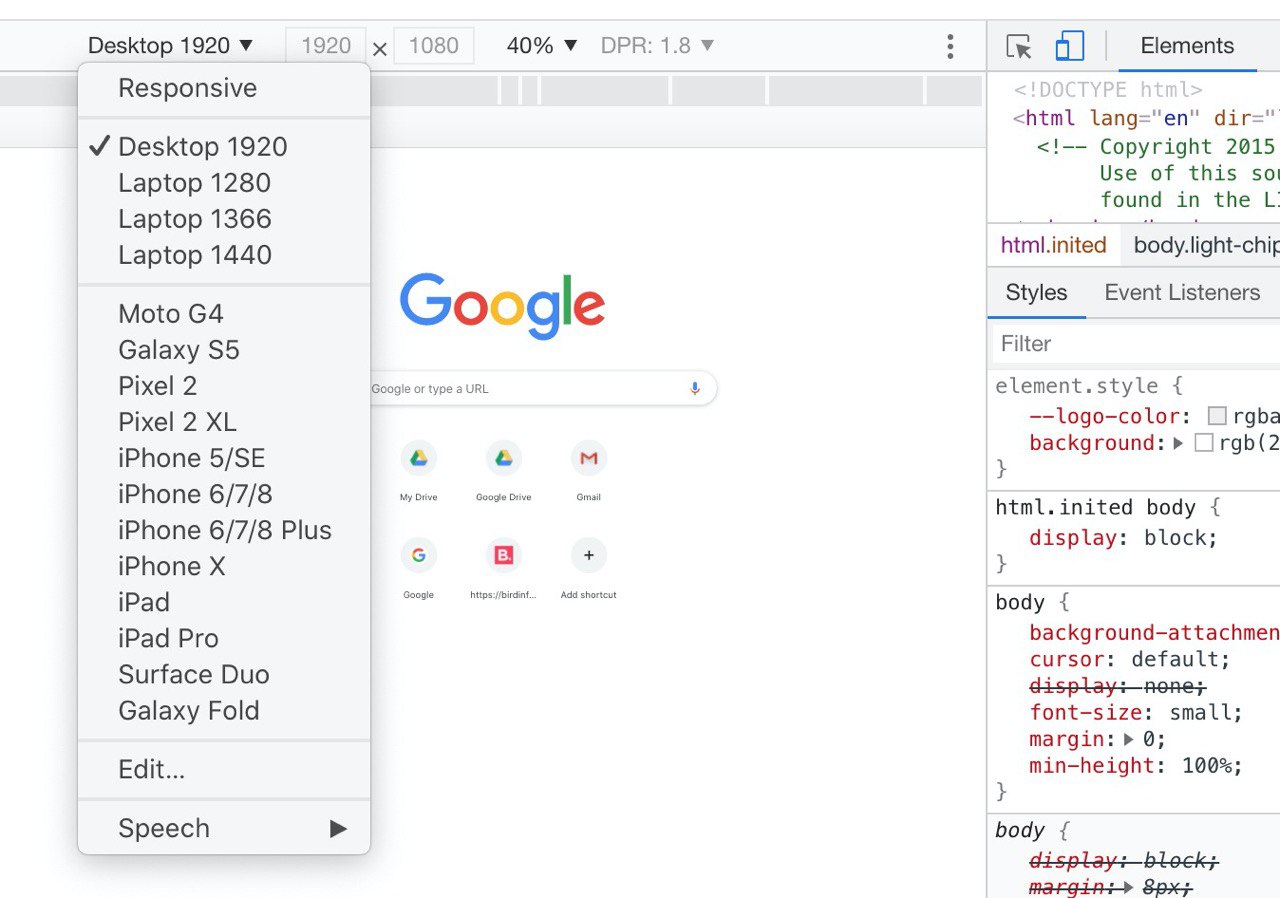Click the media query breakpoint bar
1280x898 pixels.
490,91
